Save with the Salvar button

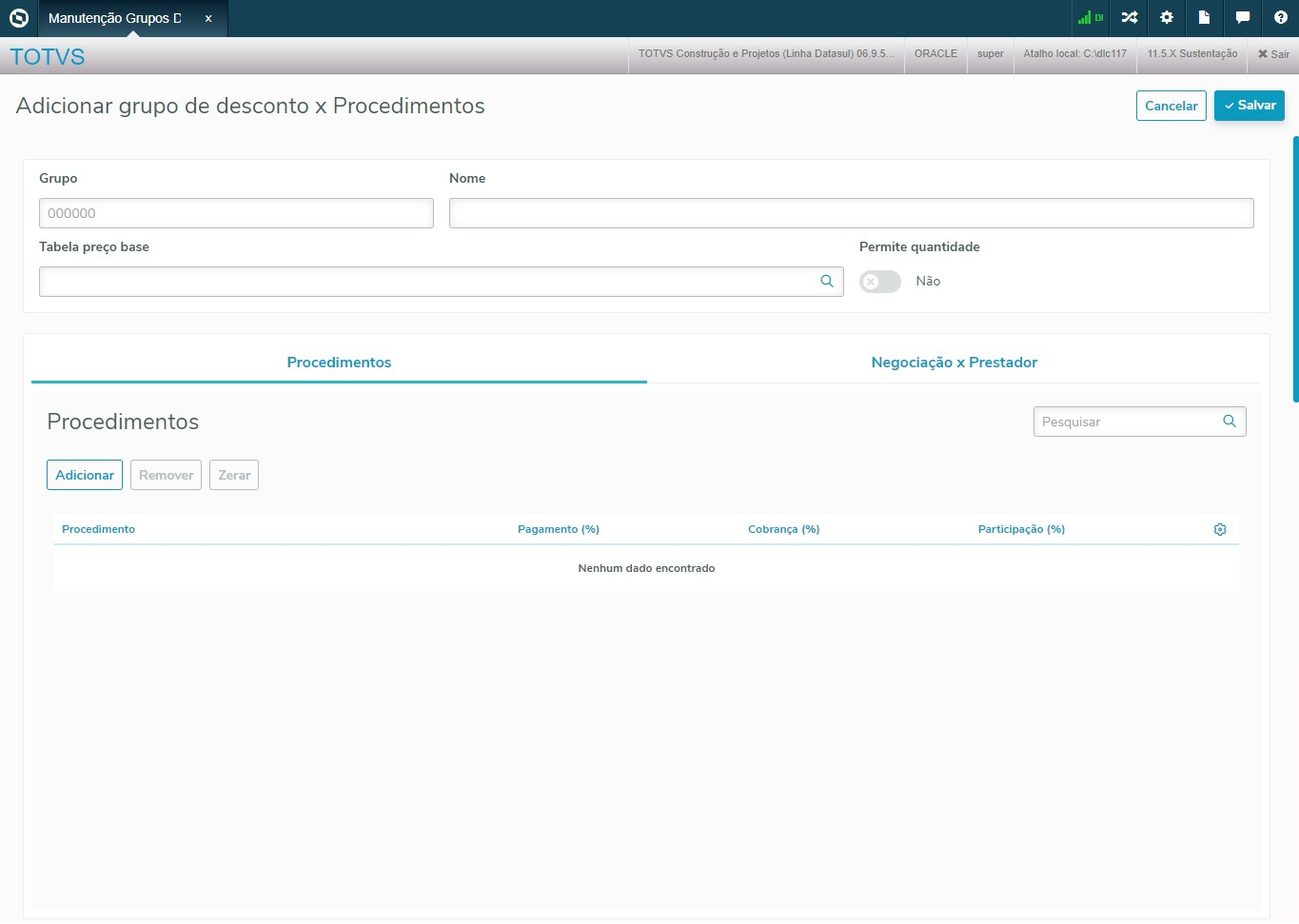1250,106
